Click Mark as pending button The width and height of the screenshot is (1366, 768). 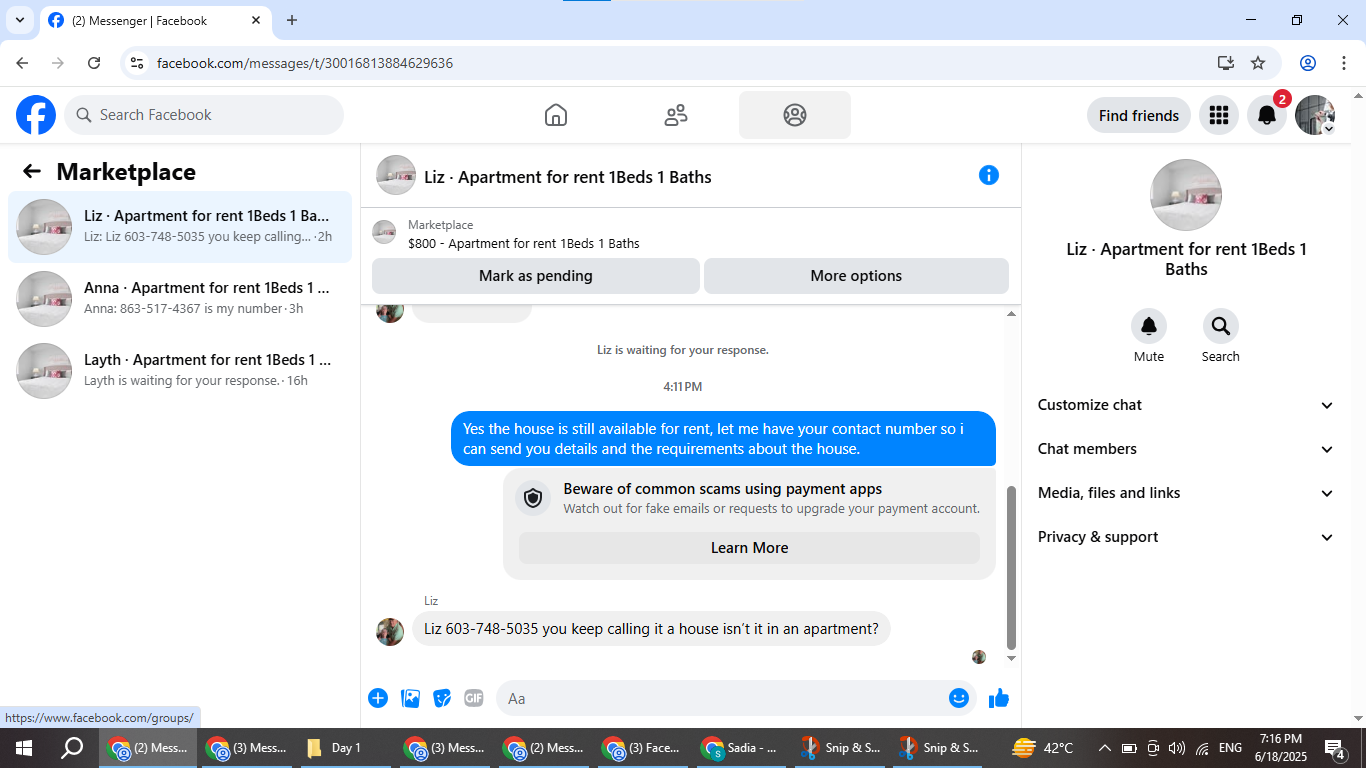click(x=536, y=276)
